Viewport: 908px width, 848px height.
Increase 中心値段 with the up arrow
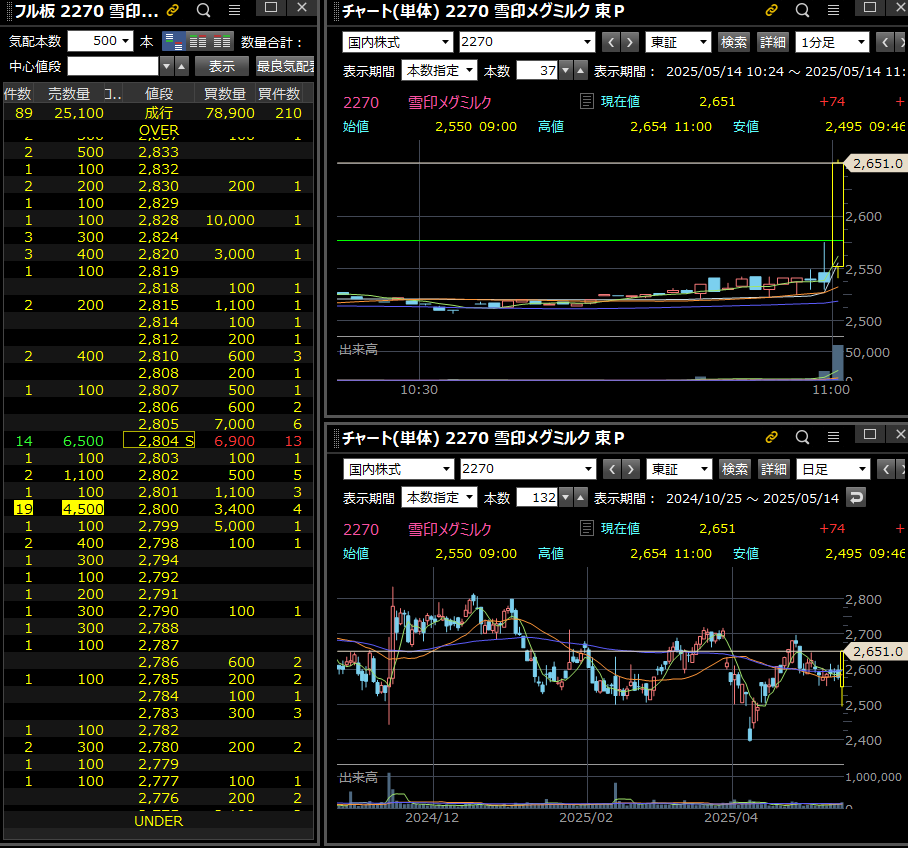tap(182, 66)
